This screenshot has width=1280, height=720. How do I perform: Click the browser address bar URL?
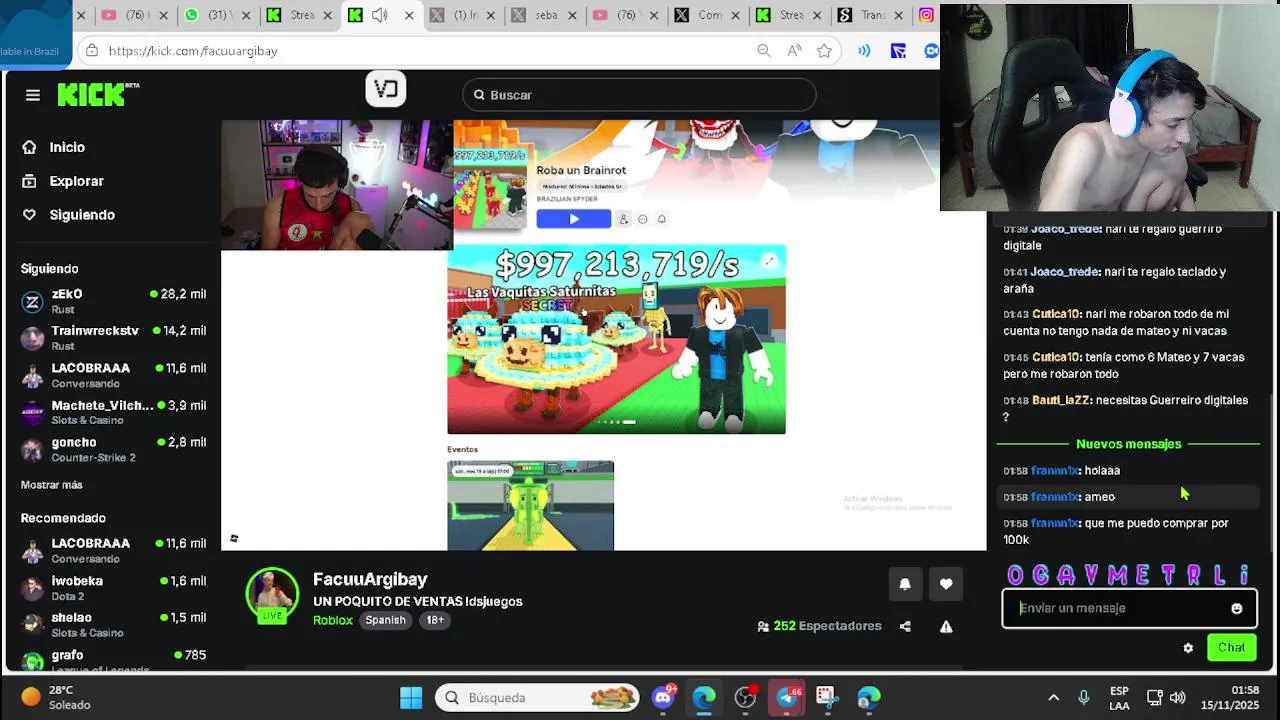tap(193, 51)
